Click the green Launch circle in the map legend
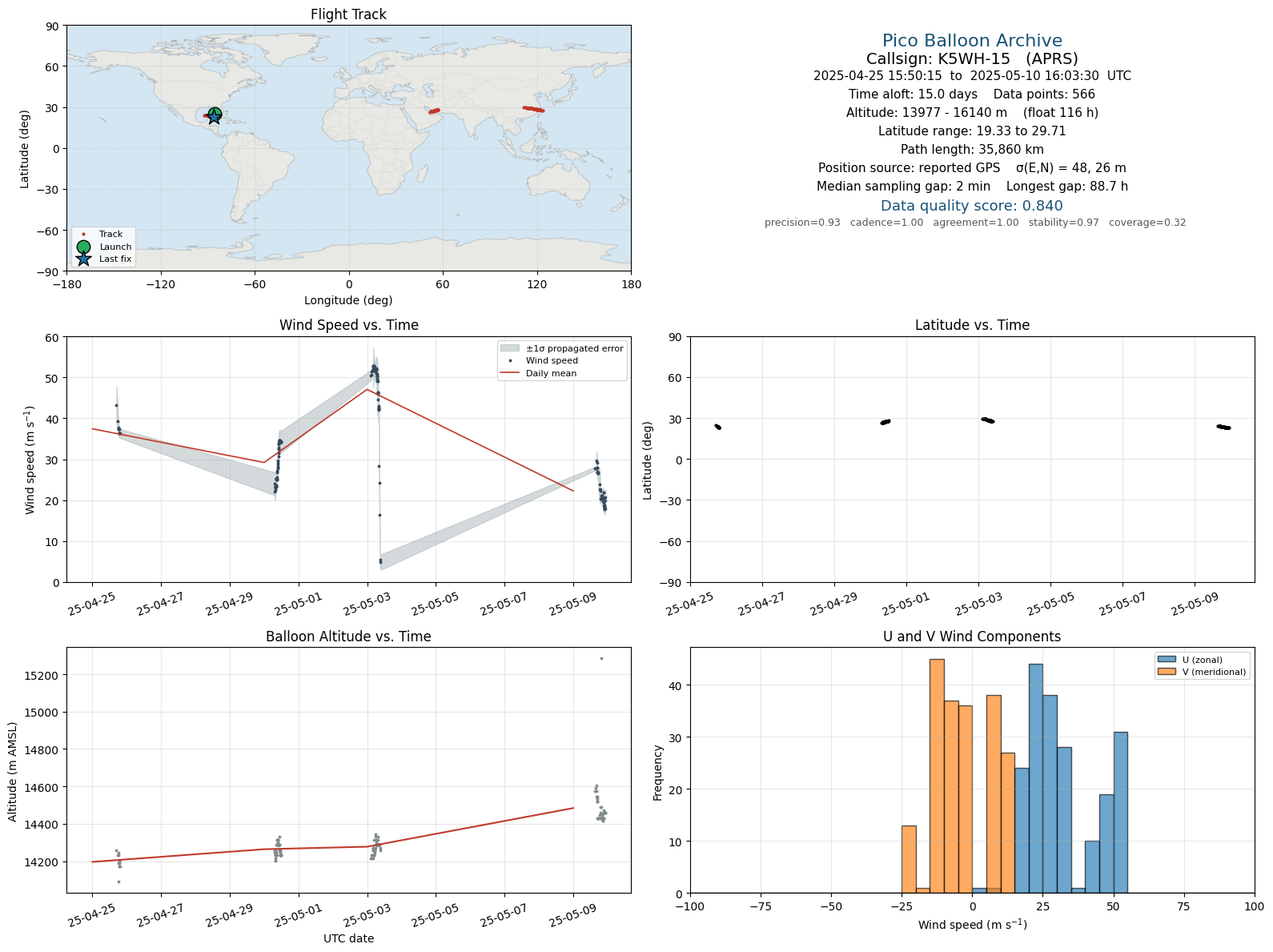The height and width of the screenshot is (952, 1273). [x=83, y=247]
